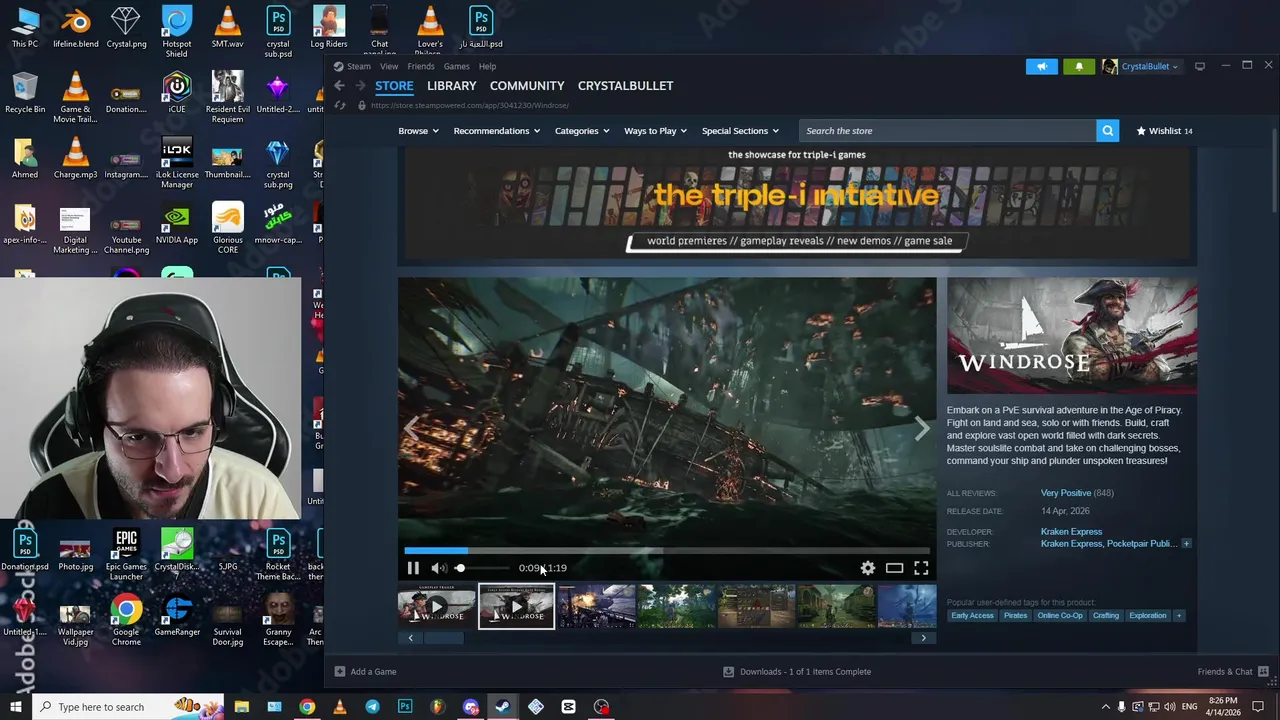
Task: Go forward with Steam's forward arrow
Action: (361, 86)
